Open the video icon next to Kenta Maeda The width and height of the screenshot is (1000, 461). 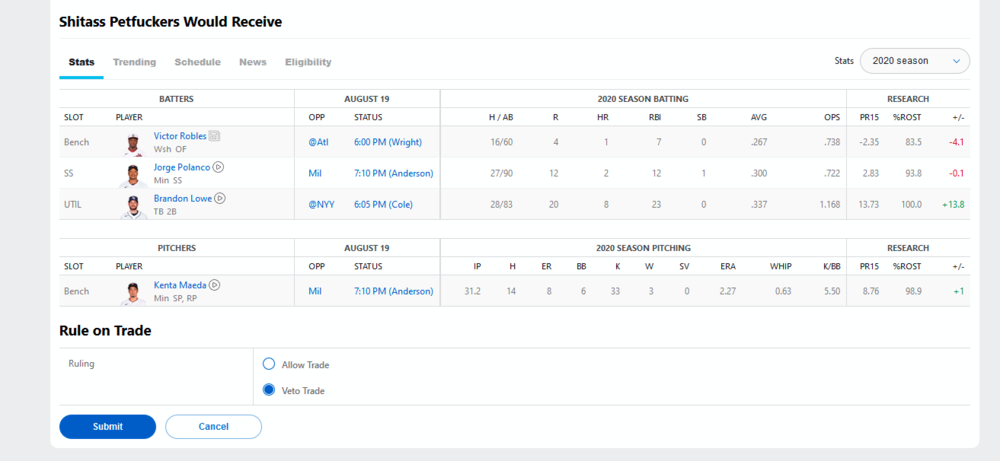coord(215,285)
